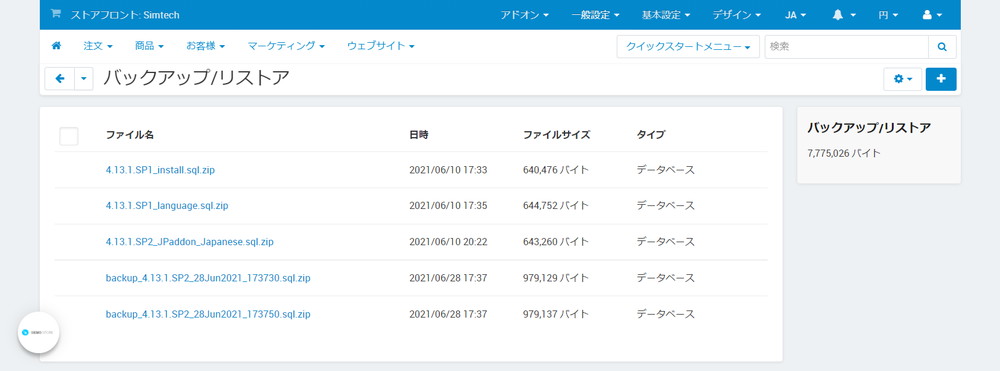Click the ファイル名 column header

129,135
